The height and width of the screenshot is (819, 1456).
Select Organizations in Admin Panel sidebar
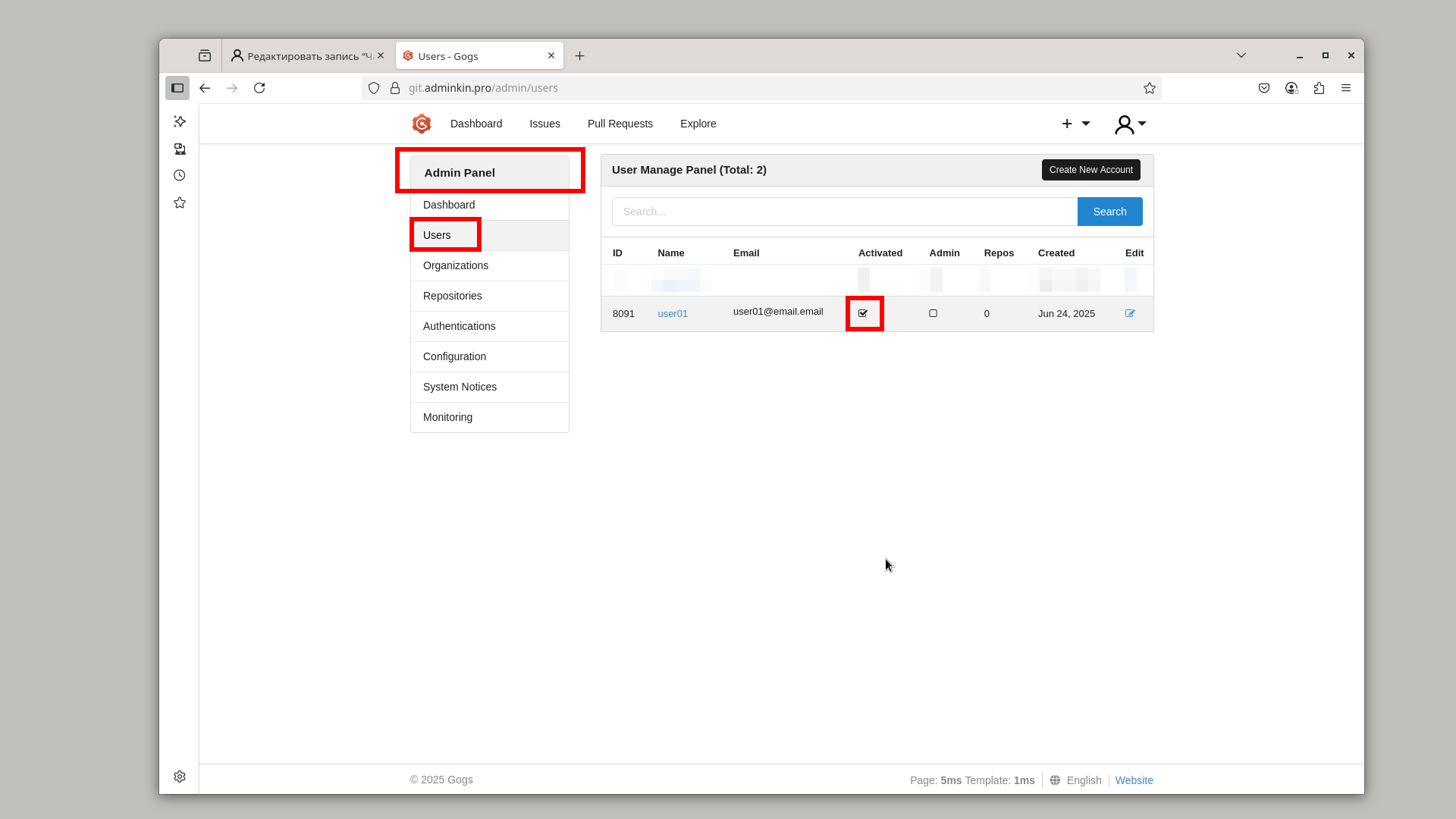pyautogui.click(x=490, y=265)
